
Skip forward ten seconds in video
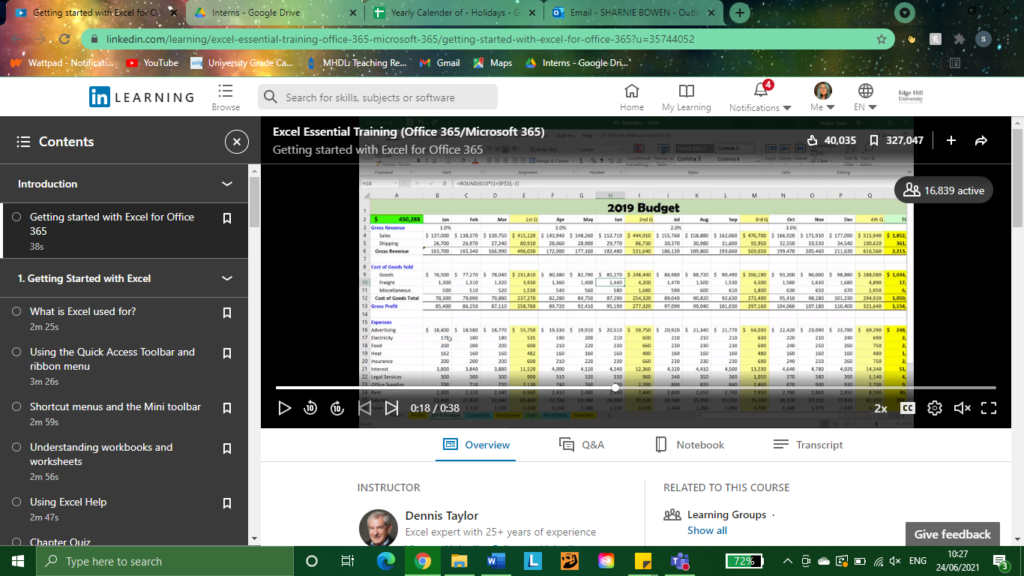tap(337, 408)
